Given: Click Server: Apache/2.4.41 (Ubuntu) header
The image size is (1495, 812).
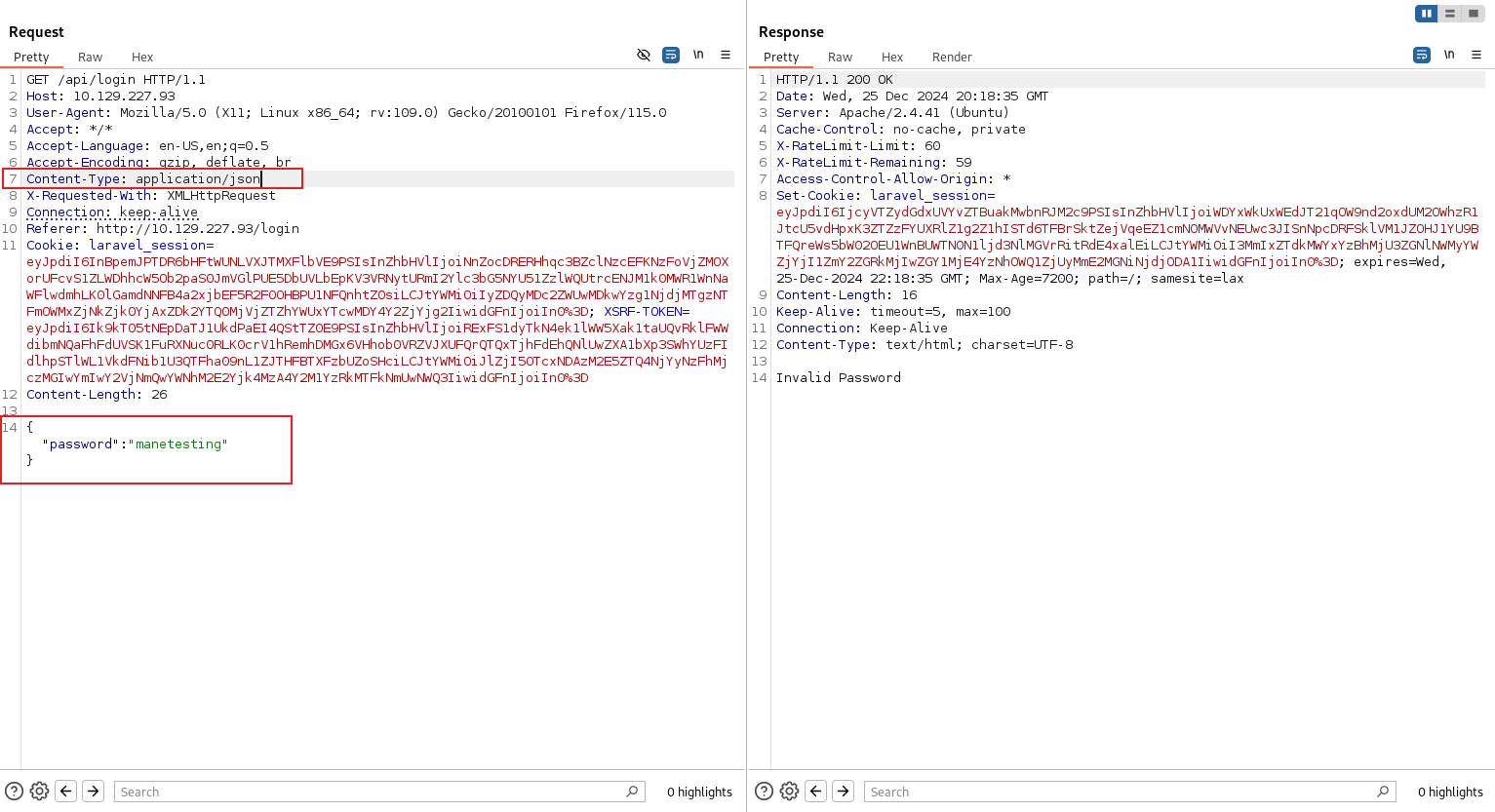Looking at the screenshot, I should [892, 113].
